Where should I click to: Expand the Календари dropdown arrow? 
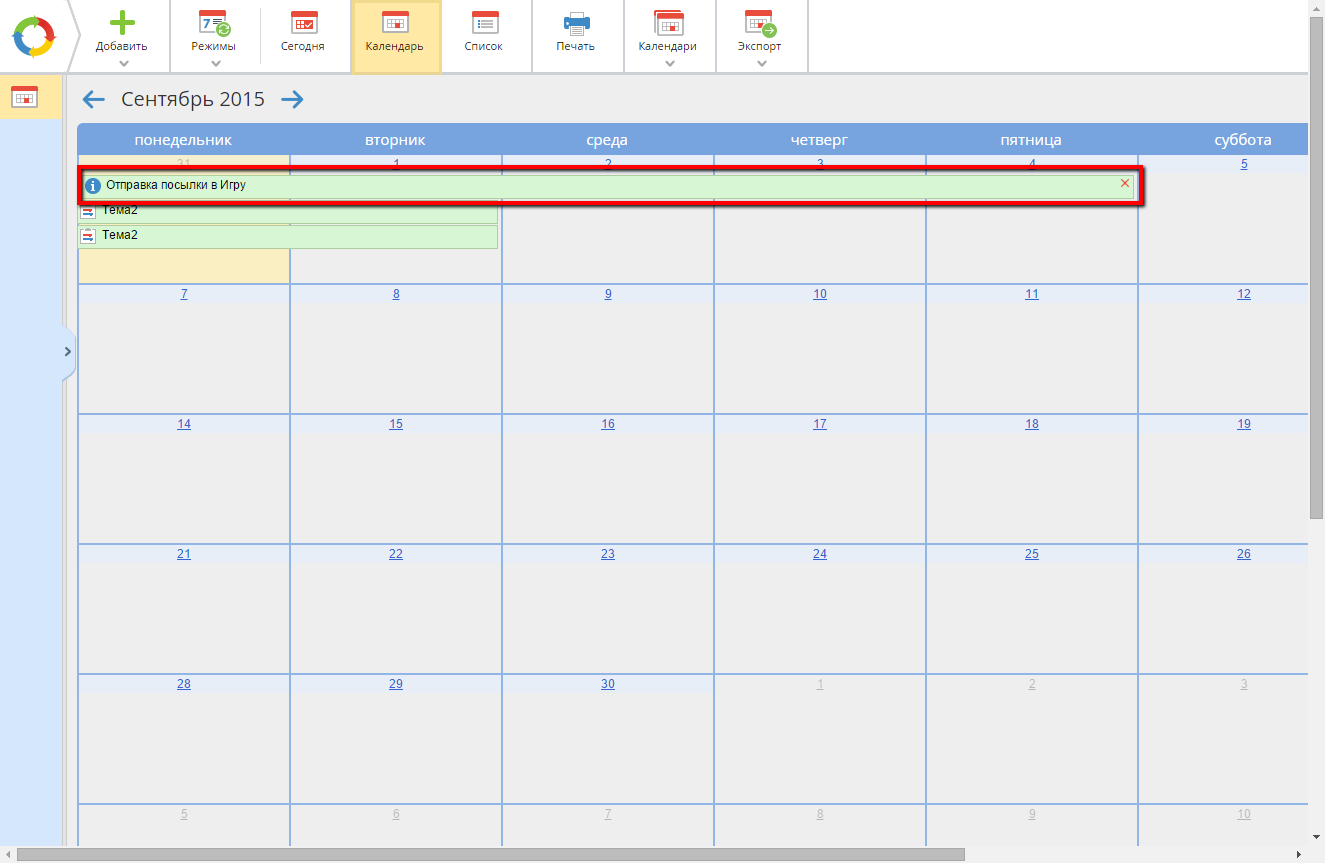click(x=669, y=64)
